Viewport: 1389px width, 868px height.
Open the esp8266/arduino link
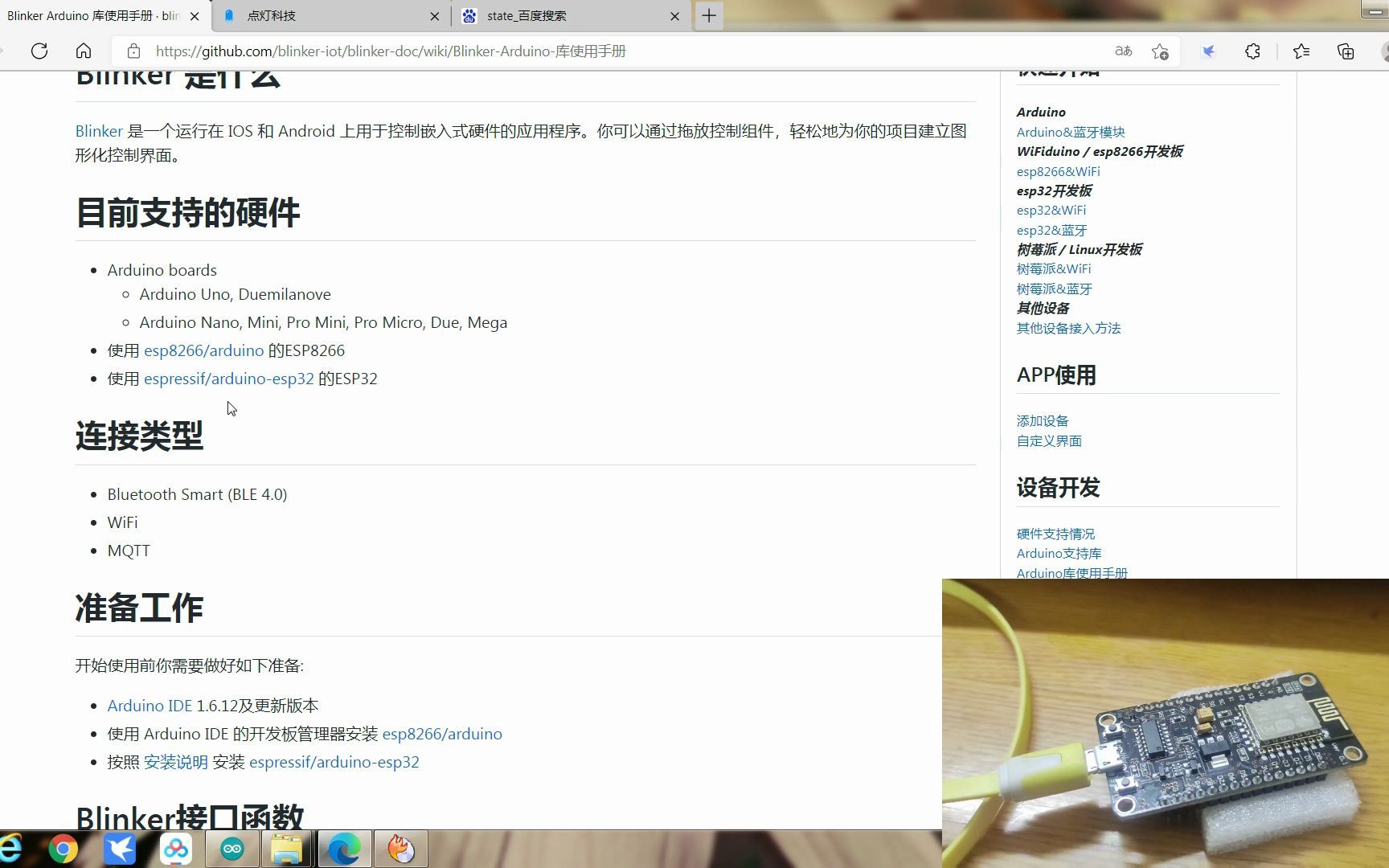tap(203, 350)
